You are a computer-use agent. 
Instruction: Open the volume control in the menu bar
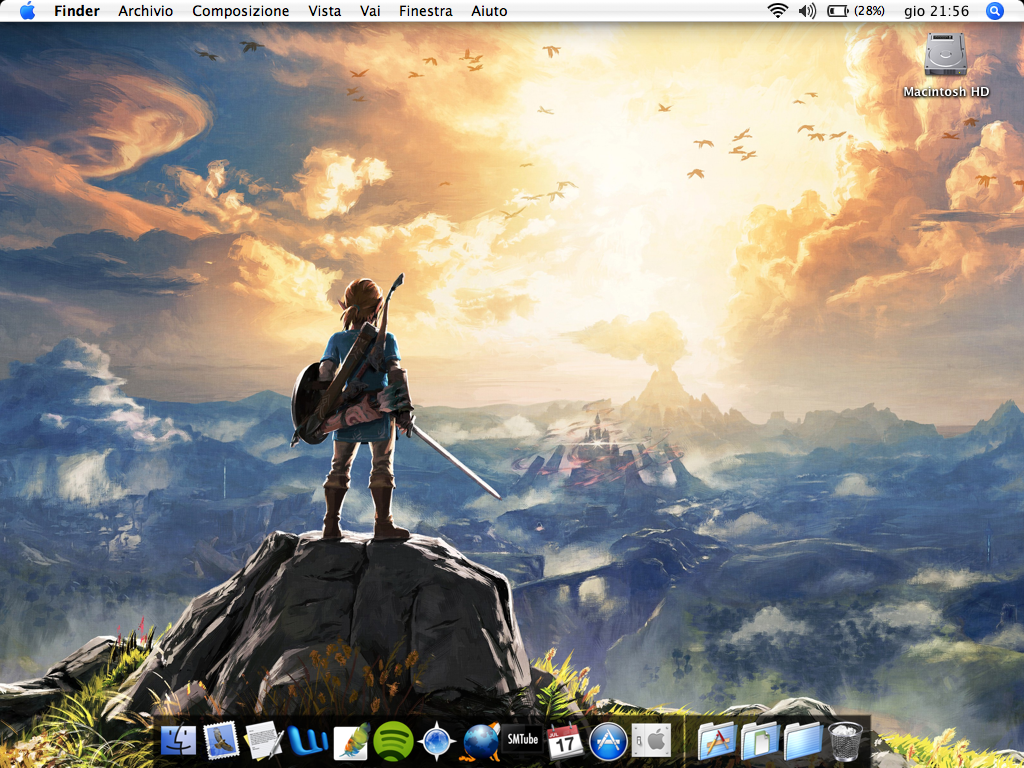[x=807, y=10]
